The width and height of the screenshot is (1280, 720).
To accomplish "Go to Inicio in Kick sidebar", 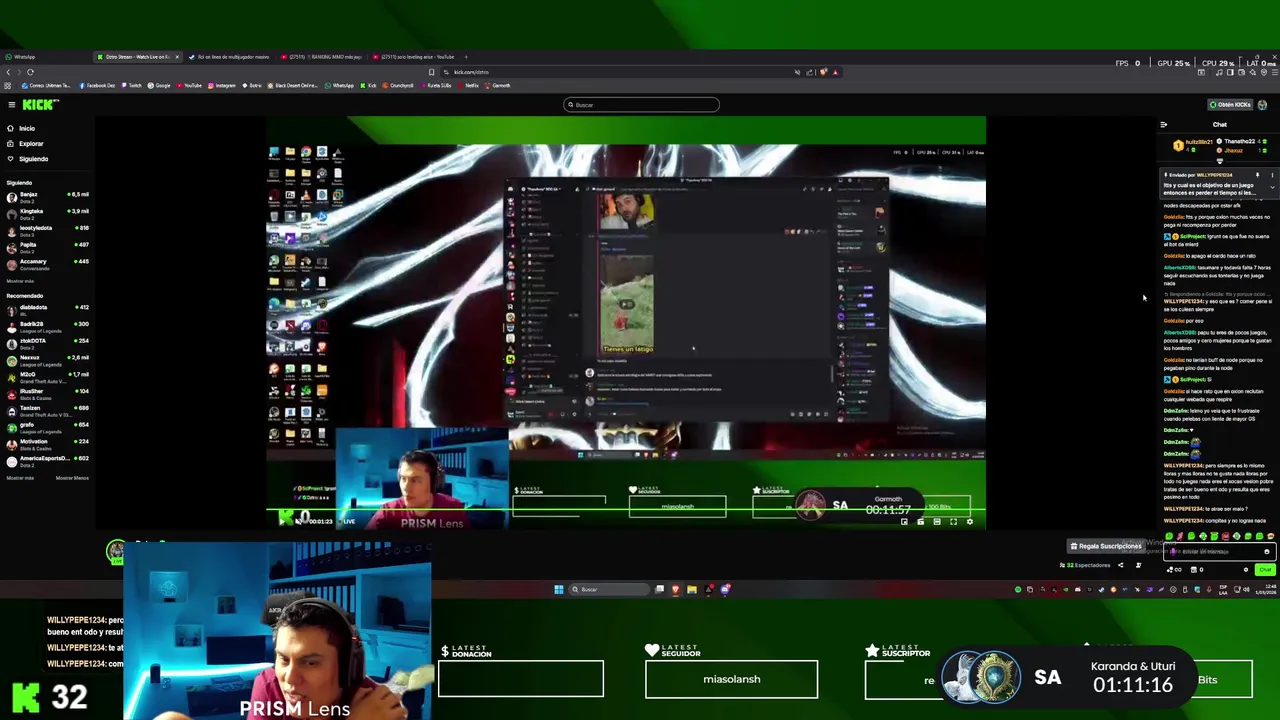I will [x=20, y=128].
